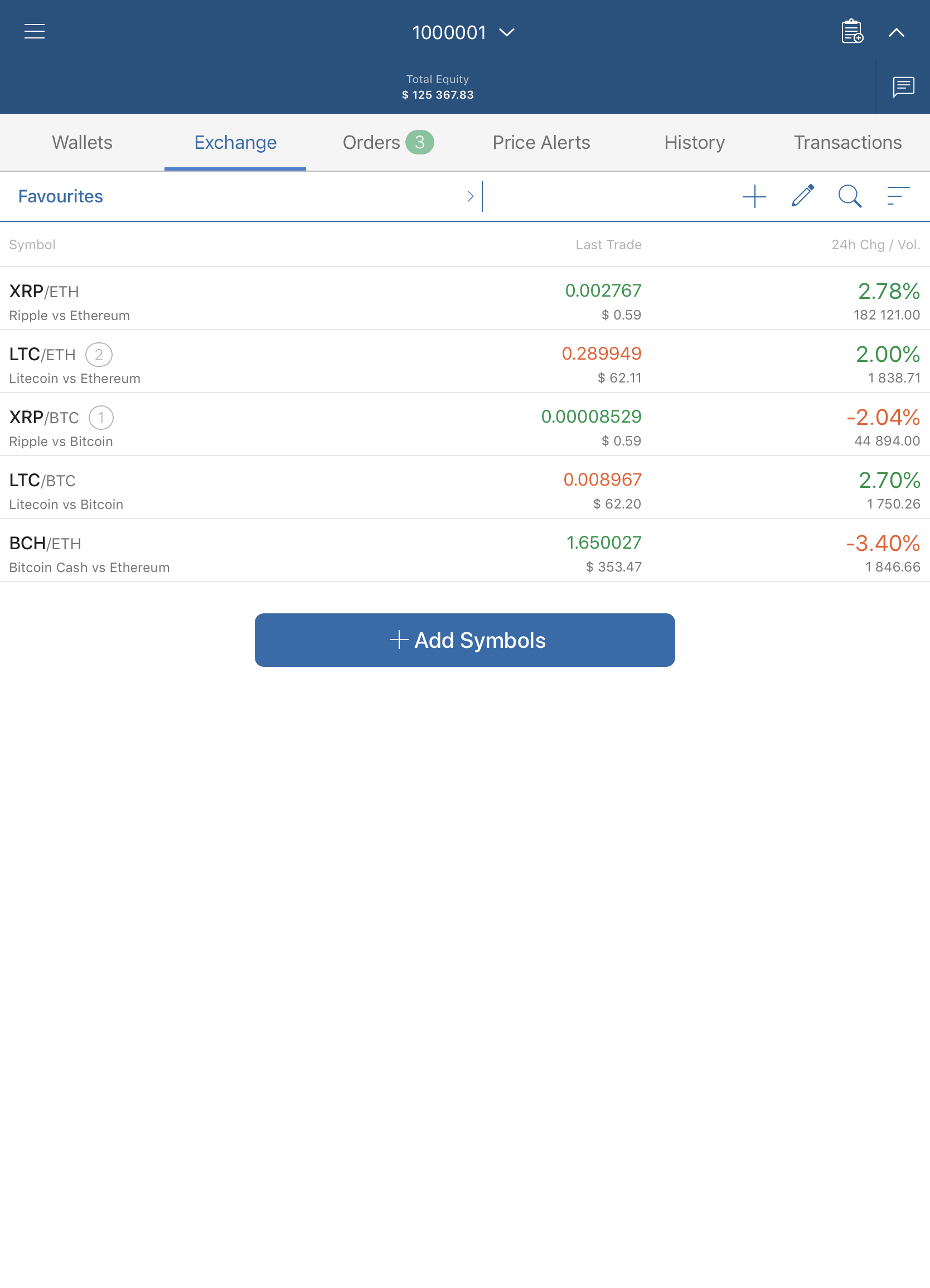Open the Transactions tab

(x=847, y=143)
